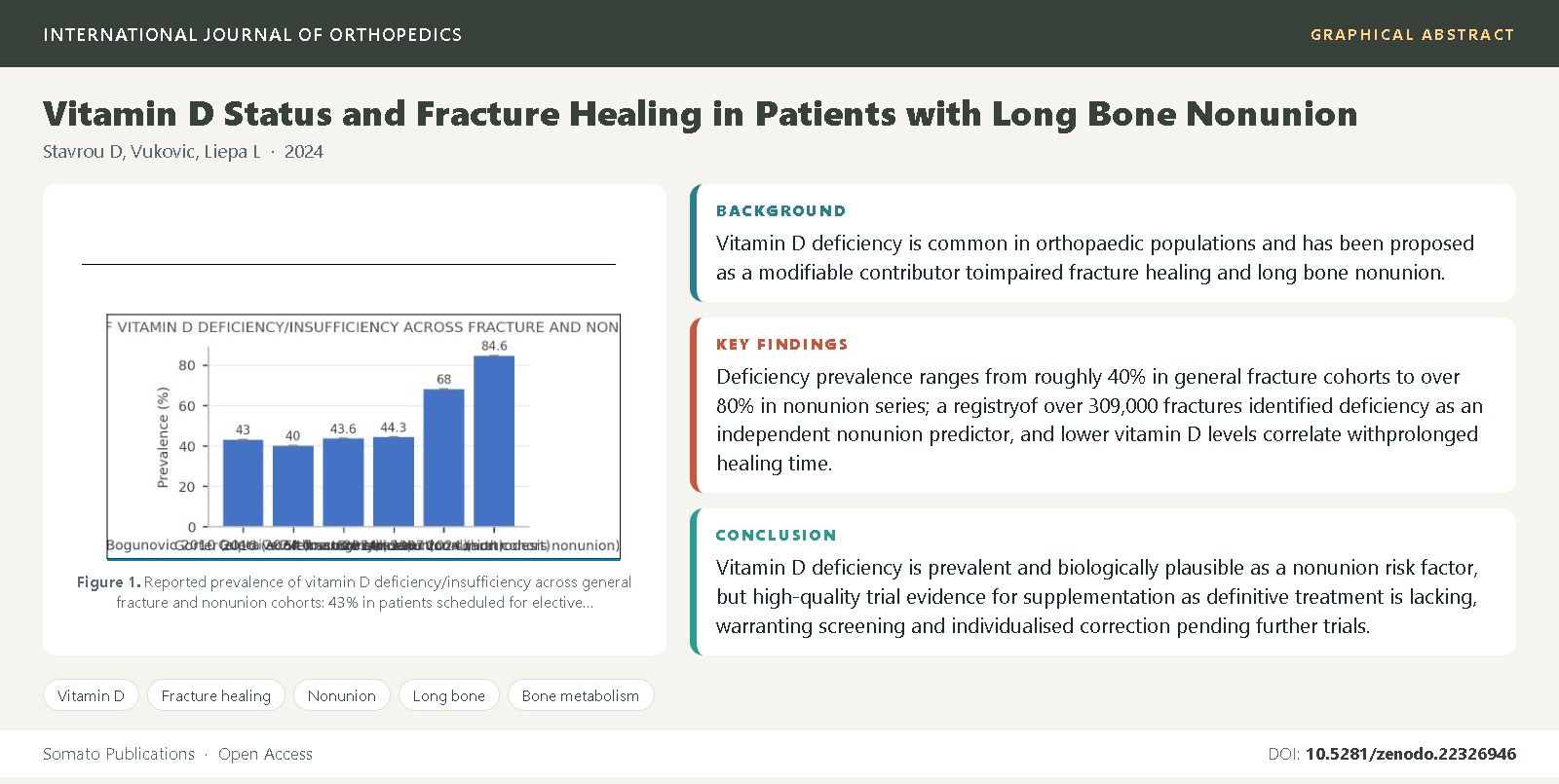Click the International Journal of Orthopedics header

tap(252, 34)
